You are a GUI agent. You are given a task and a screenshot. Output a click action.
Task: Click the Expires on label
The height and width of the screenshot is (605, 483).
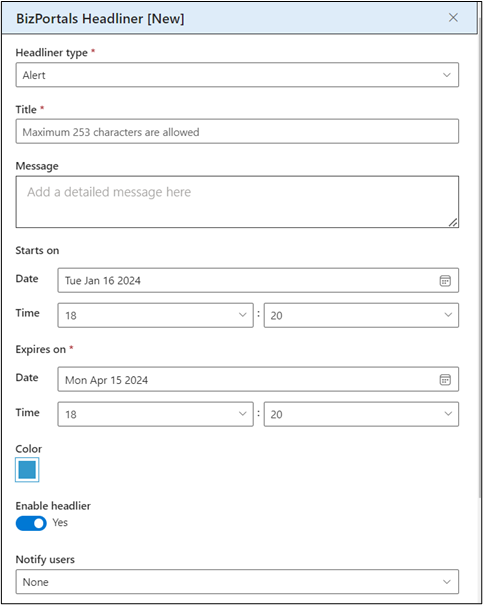coord(41,350)
